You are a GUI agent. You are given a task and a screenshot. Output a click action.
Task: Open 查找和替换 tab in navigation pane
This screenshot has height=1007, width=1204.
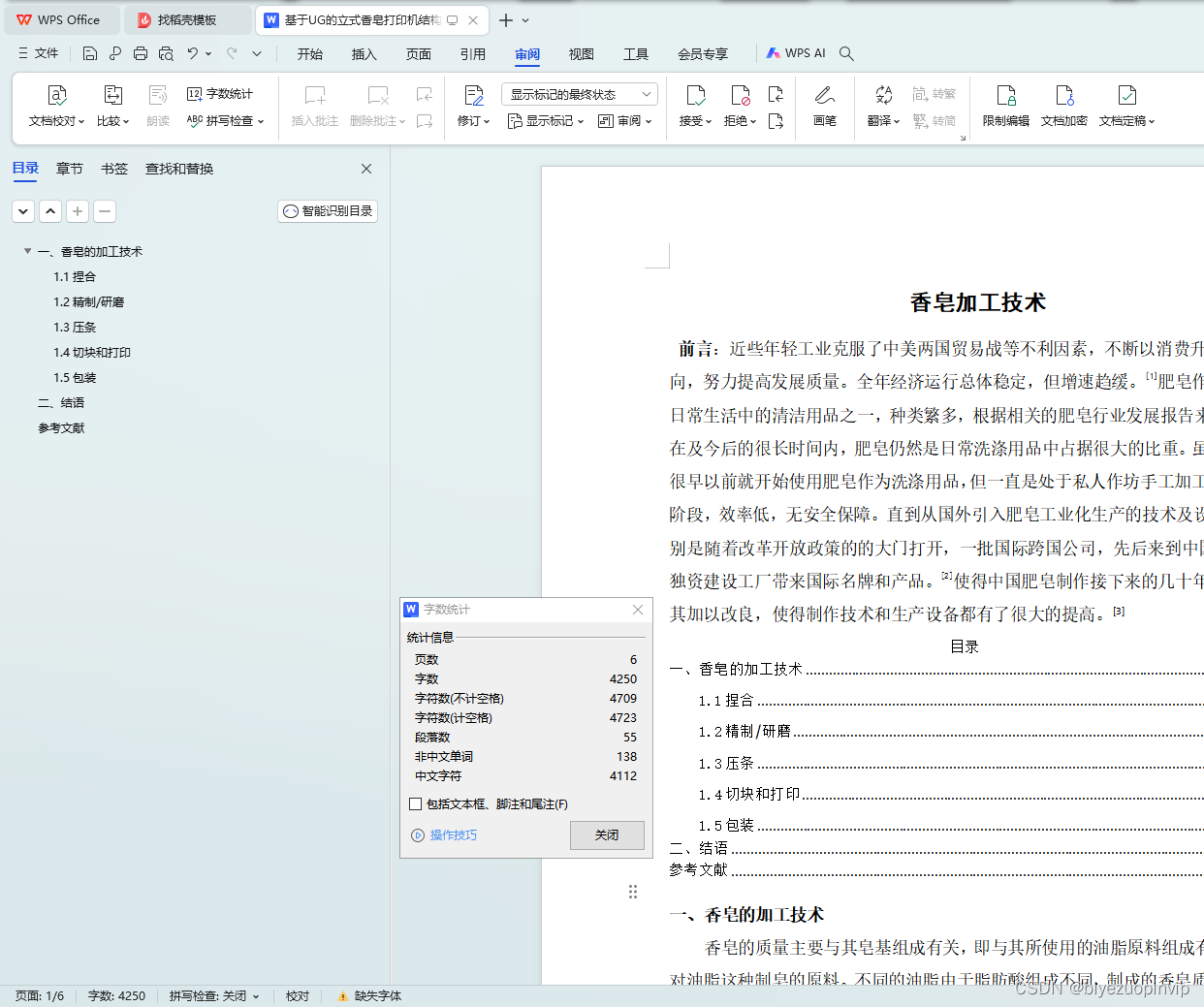pos(179,169)
